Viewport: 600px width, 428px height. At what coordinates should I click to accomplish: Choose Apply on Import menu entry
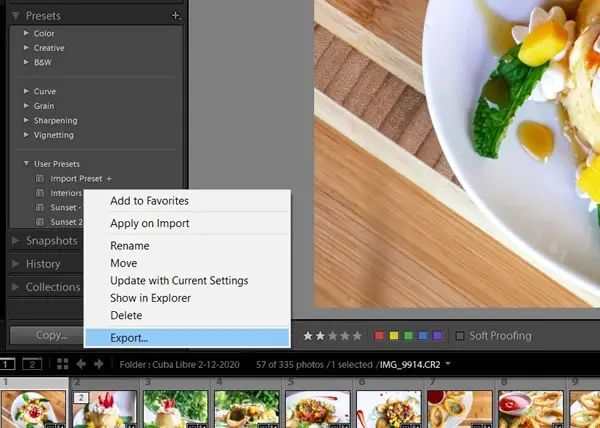point(188,223)
